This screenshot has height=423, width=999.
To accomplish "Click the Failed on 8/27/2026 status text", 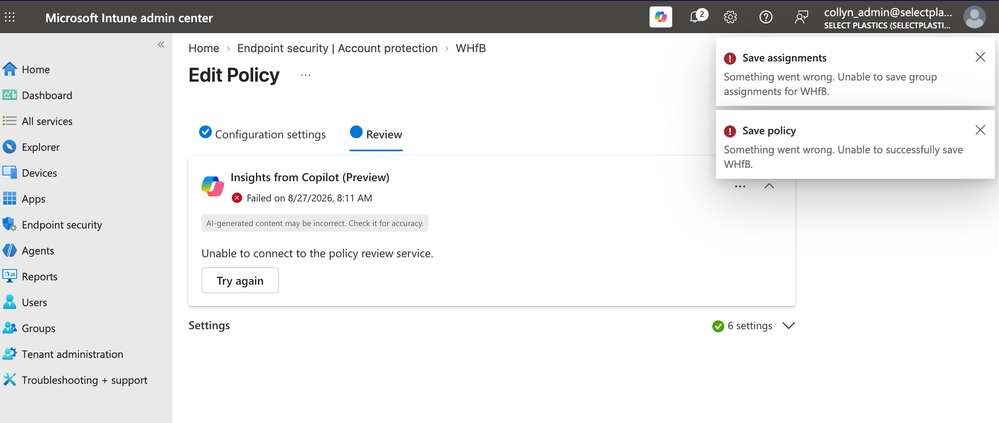I will [x=310, y=198].
